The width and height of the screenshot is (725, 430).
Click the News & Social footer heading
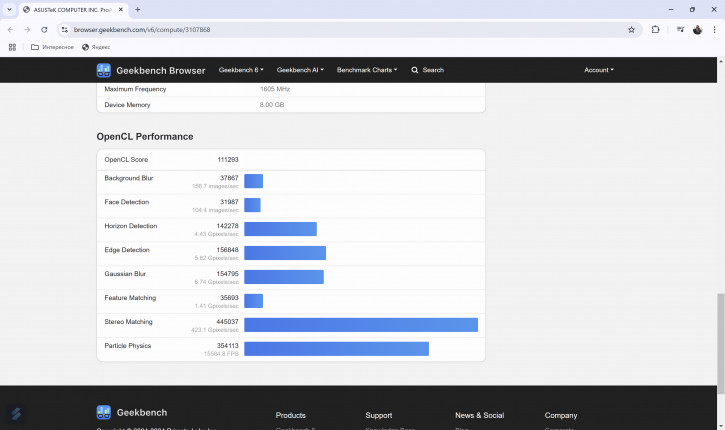pos(479,415)
